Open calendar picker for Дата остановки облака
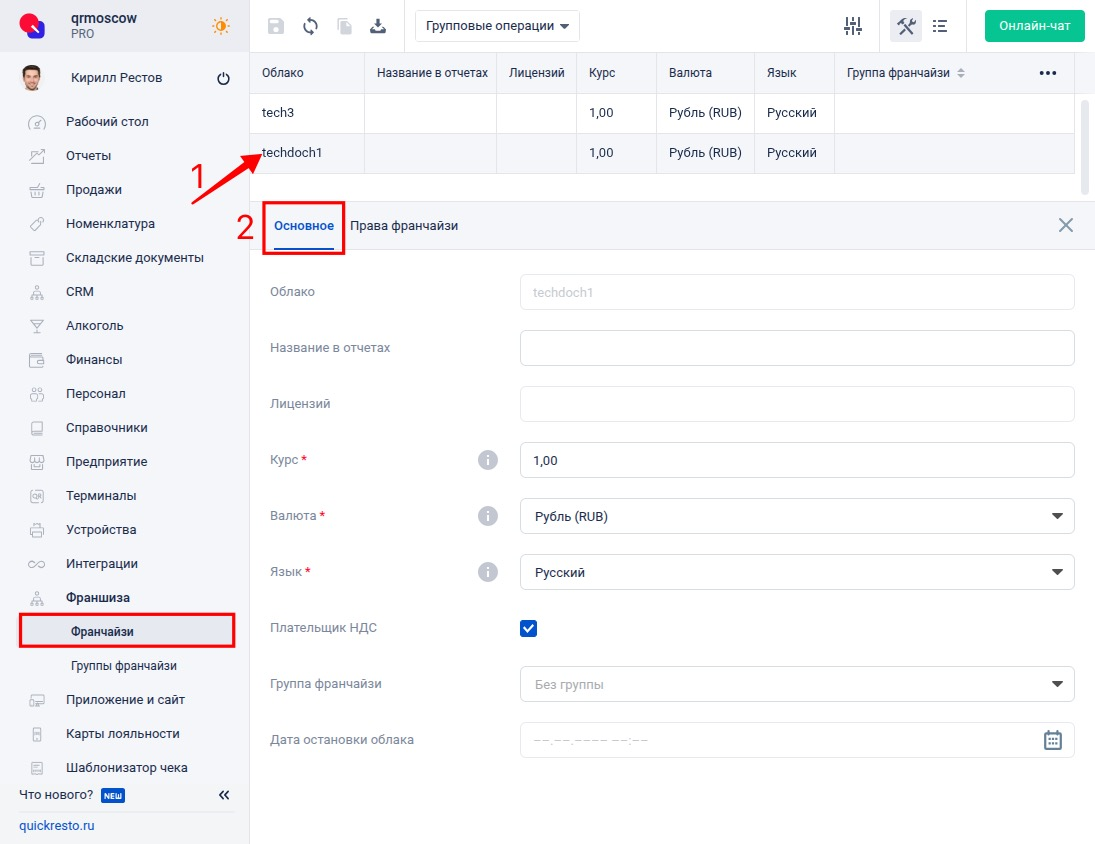 [x=1052, y=740]
